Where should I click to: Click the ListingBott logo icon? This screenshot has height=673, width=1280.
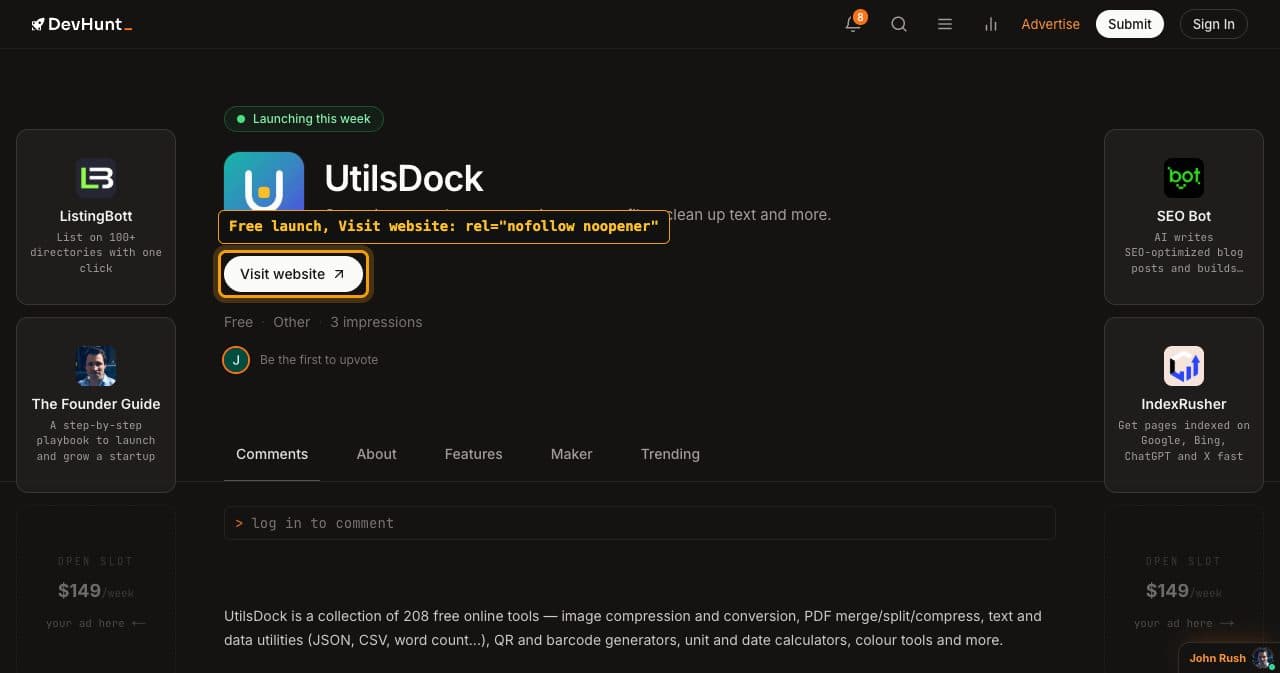coord(96,178)
